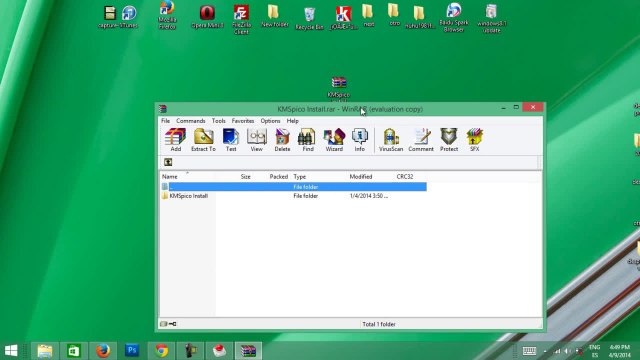Go up one level with the arrow icon

168,162
